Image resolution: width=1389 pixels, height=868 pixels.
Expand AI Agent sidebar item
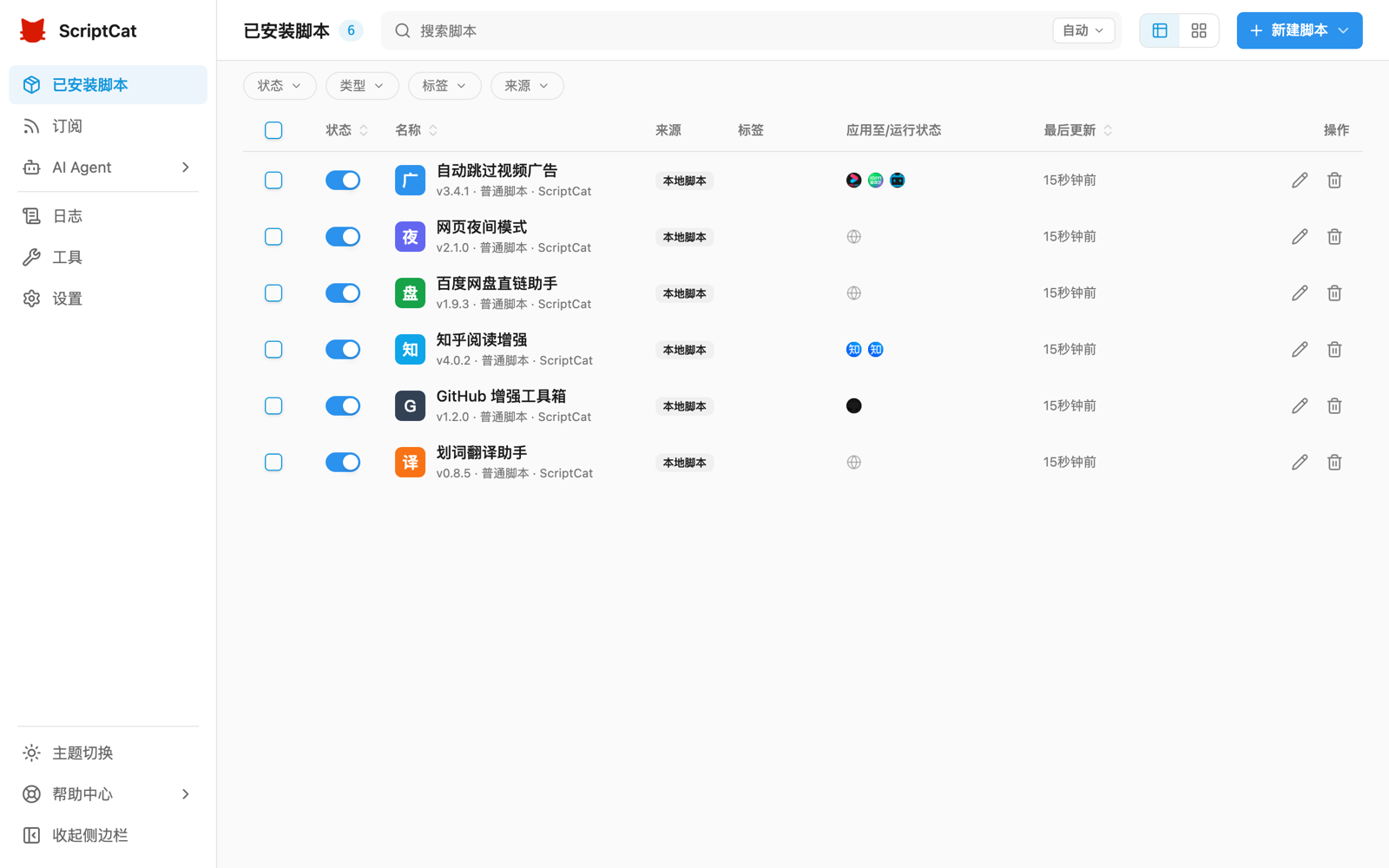click(108, 168)
